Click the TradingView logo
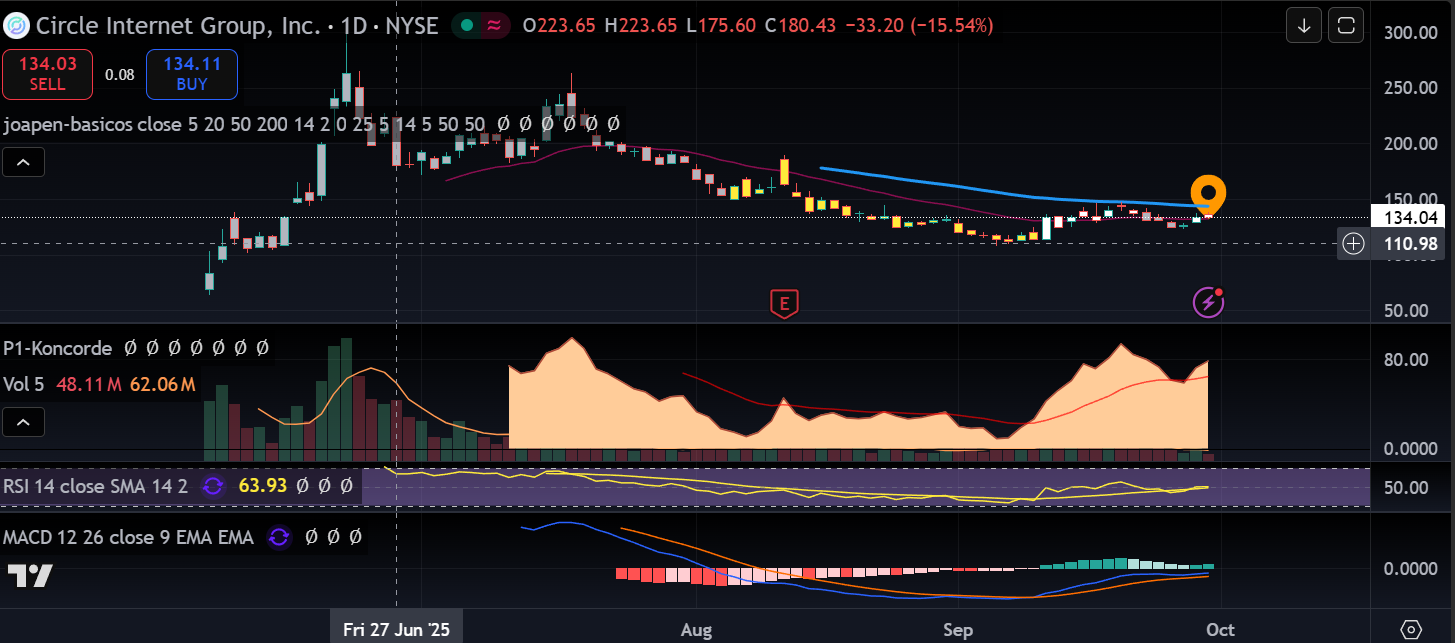This screenshot has height=643, width=1455. 30,575
